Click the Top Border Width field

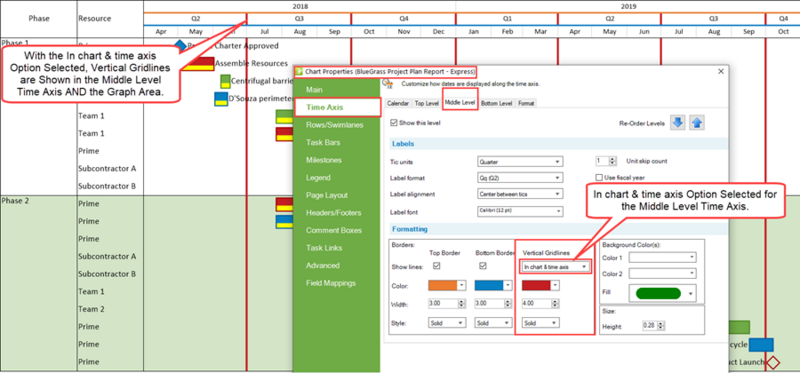pos(447,304)
